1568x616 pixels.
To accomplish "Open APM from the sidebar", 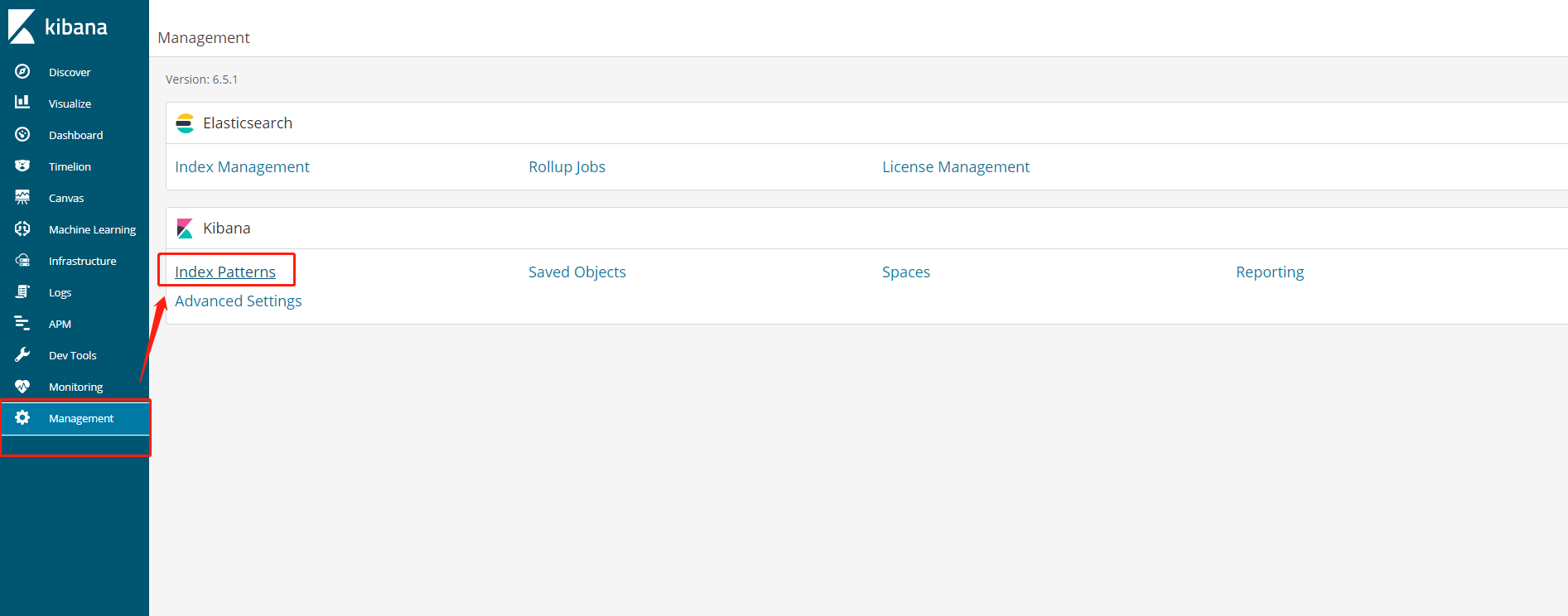I will tap(75, 324).
